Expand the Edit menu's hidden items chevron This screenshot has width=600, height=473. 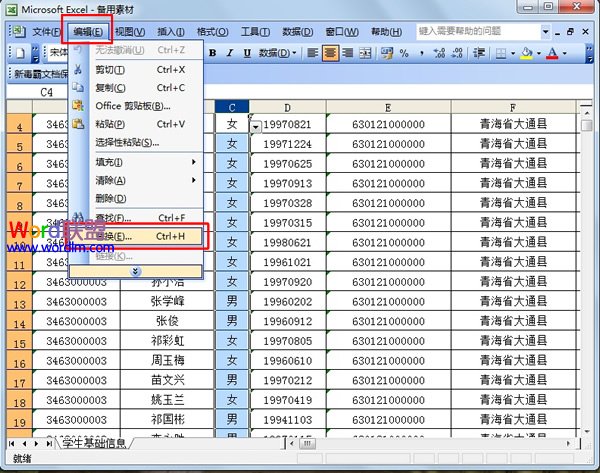coord(135,271)
